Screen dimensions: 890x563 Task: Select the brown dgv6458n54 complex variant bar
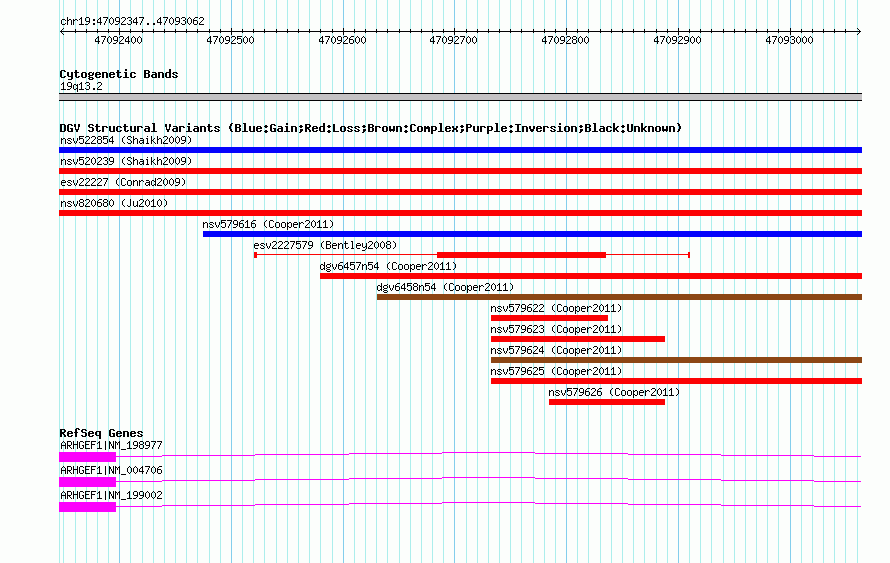(x=619, y=297)
